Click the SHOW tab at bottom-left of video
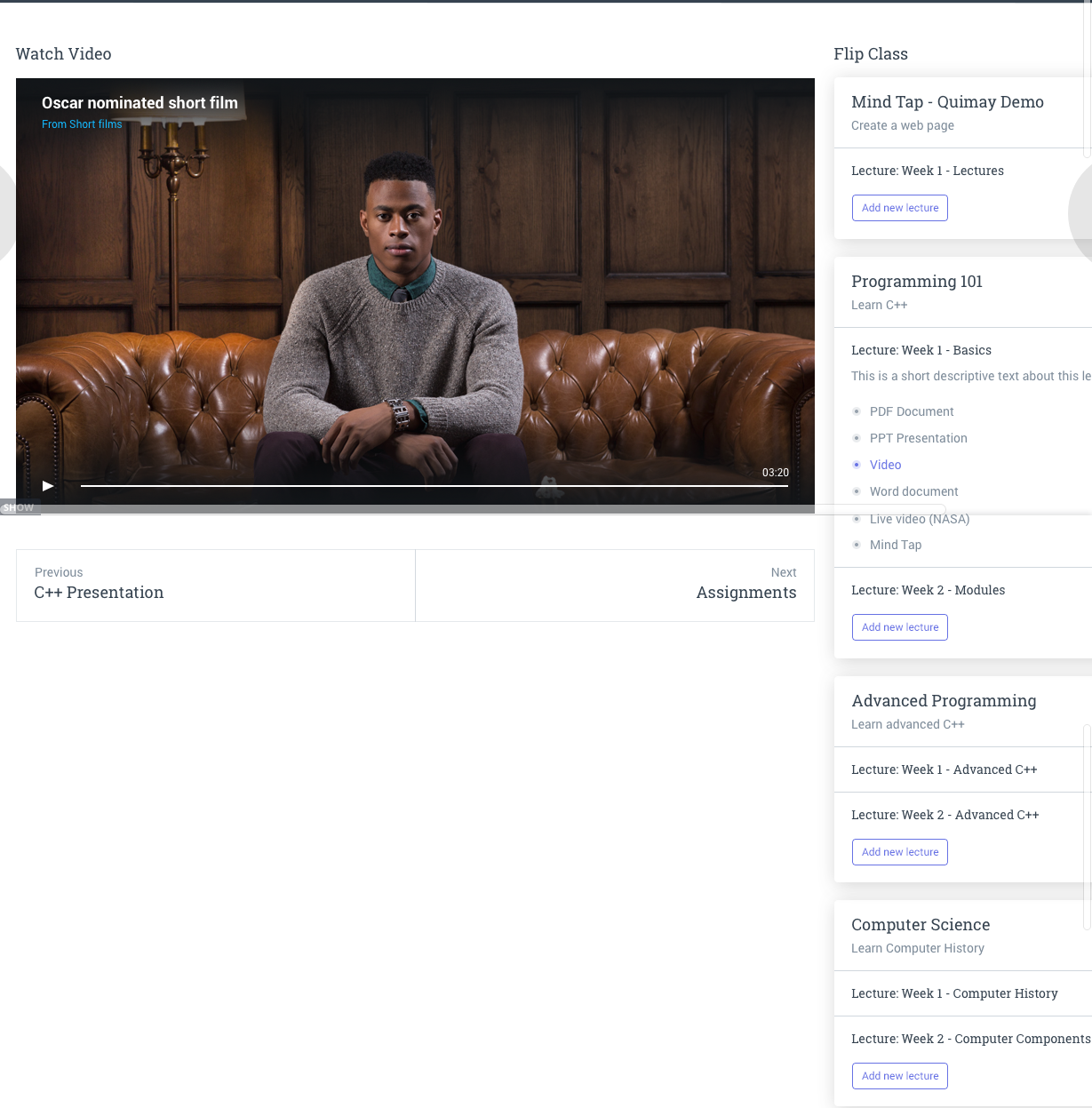Screen dimensions: 1092x1108 pos(19,508)
